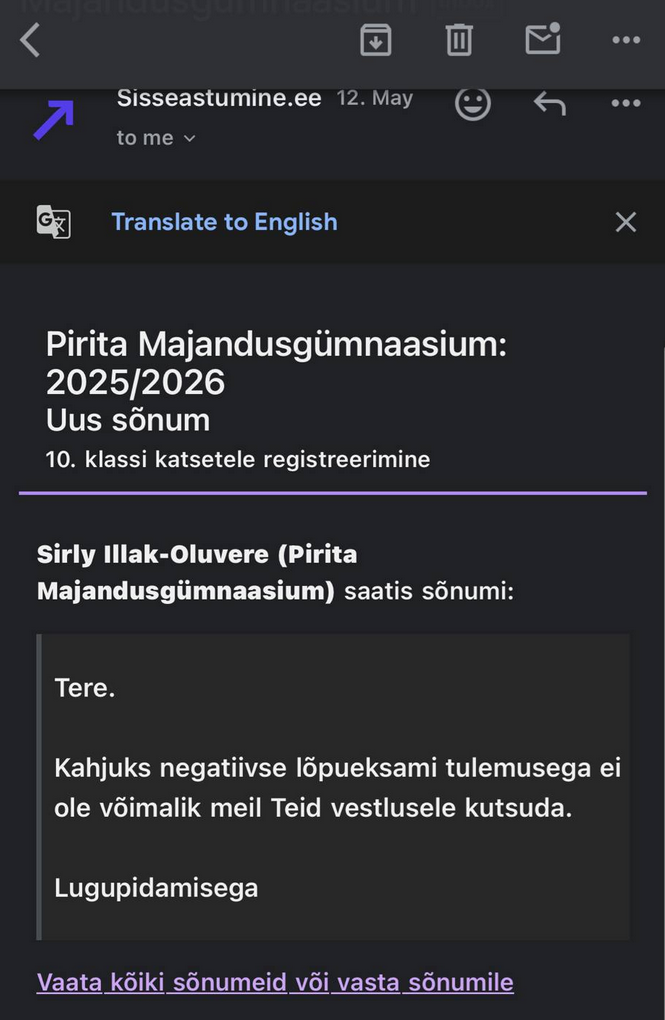Tap the quoted message starting with "Tere."
This screenshot has height=1020, width=665.
334,786
